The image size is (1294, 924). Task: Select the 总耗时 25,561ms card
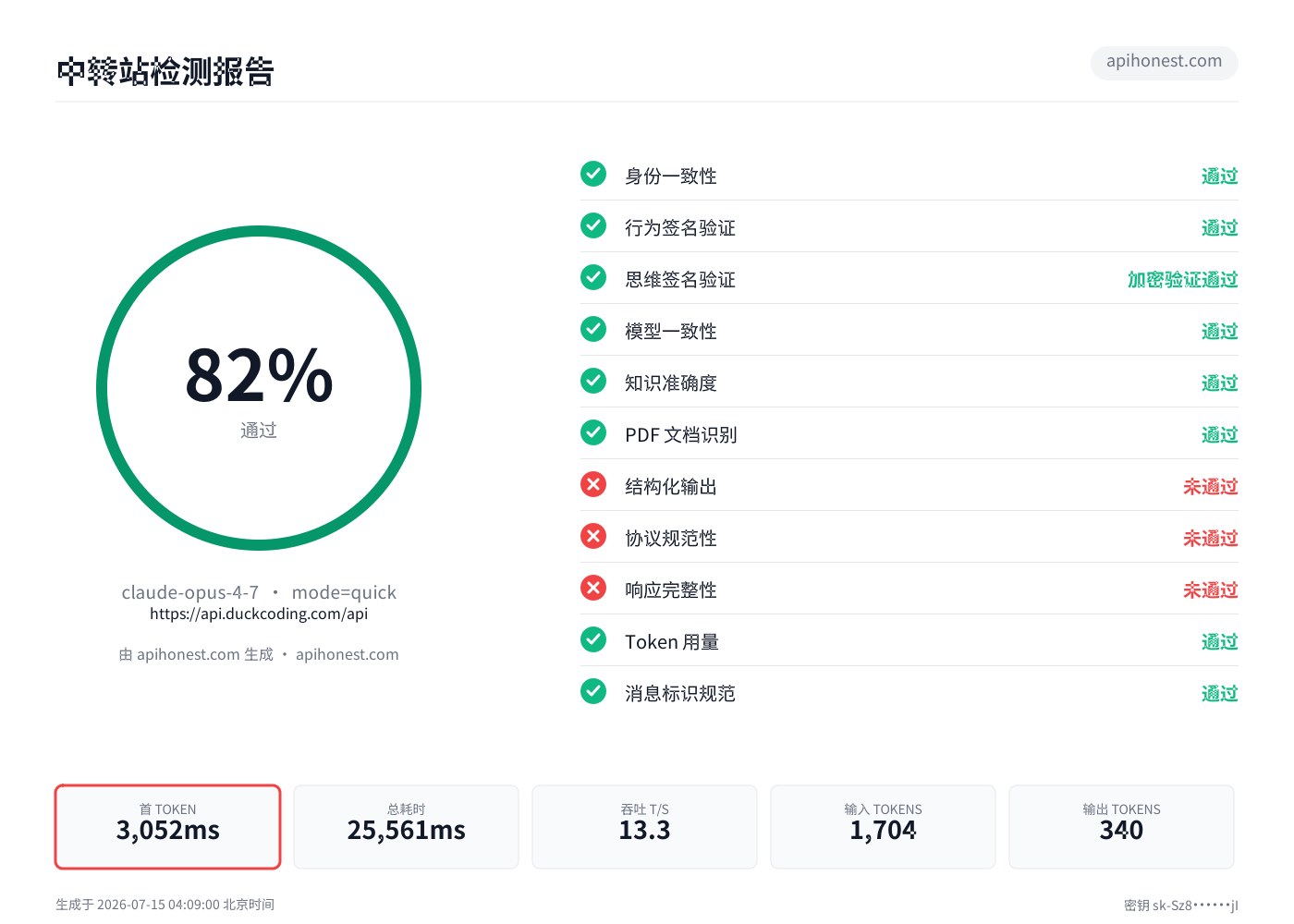click(x=406, y=827)
